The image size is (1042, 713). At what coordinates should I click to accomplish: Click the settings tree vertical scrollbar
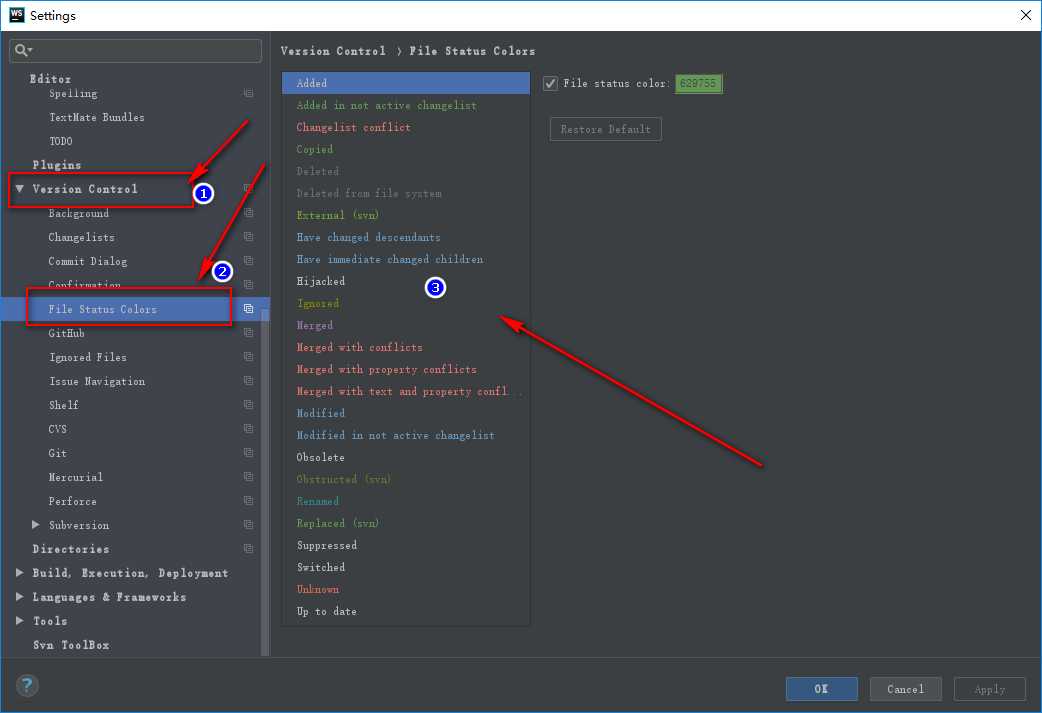[265, 482]
